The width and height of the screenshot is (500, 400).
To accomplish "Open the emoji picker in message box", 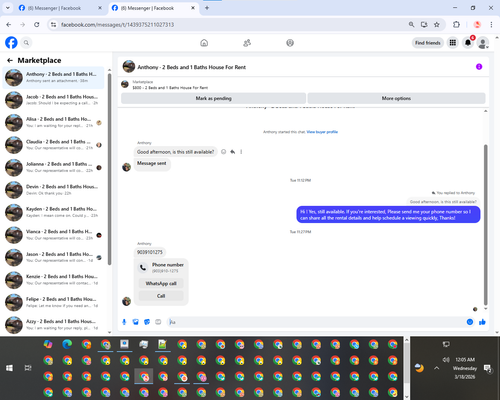I will 470,322.
